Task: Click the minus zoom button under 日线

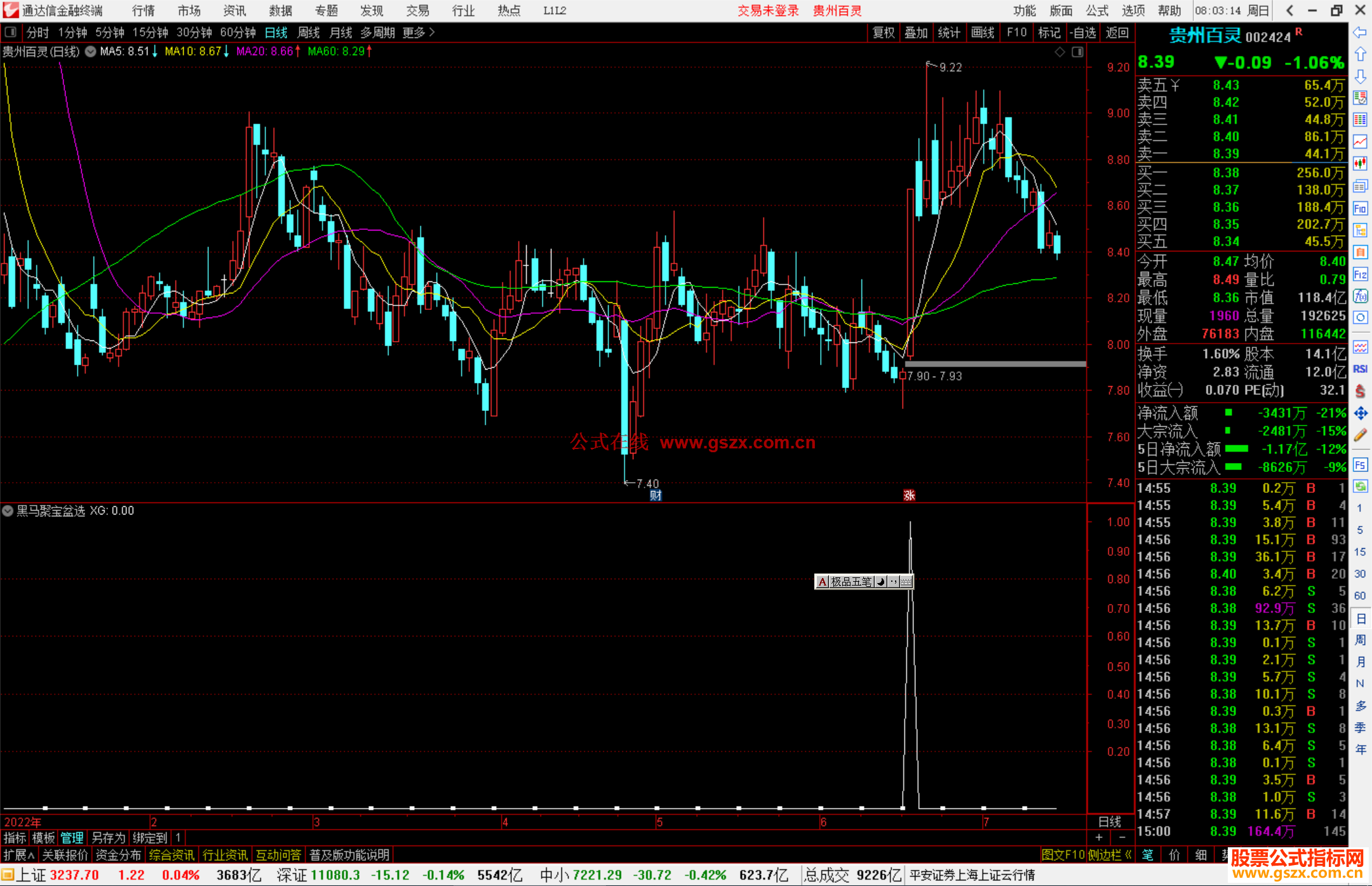Action: pyautogui.click(x=1122, y=838)
